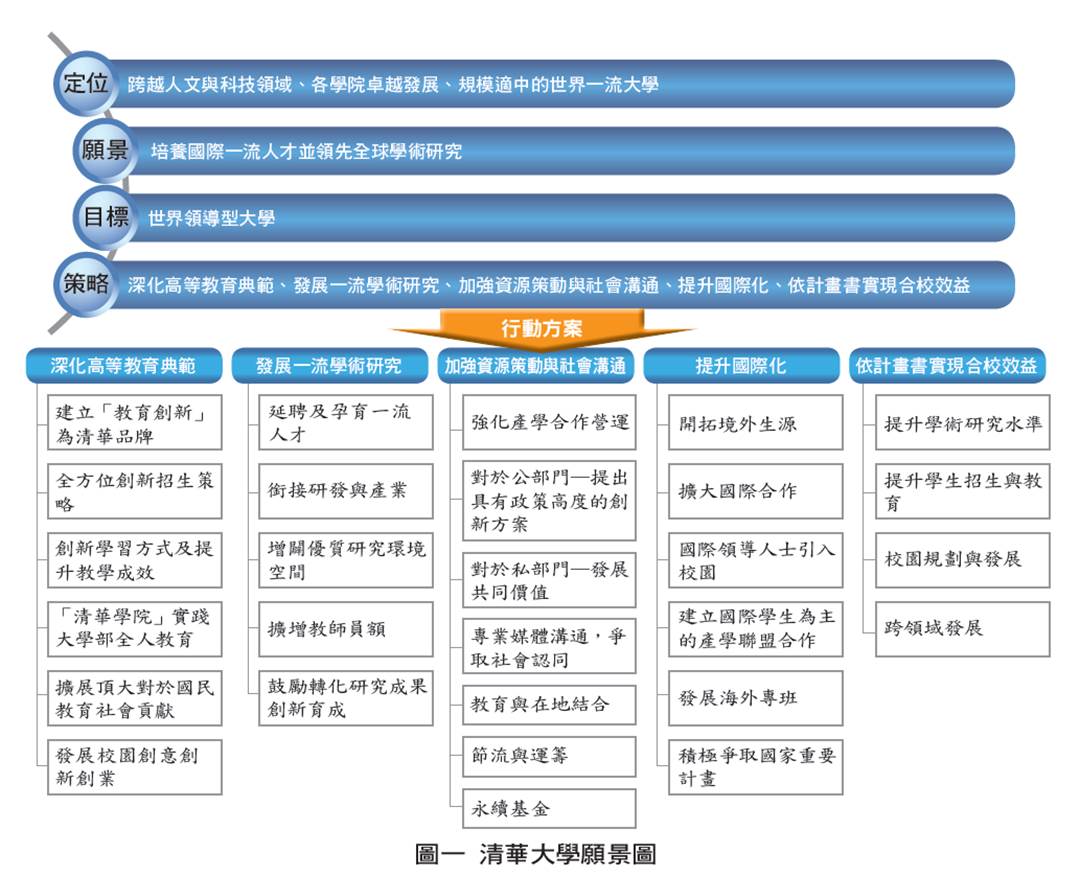This screenshot has height=876, width=1080.
Task: Click the 建立國際學生為主的產學聯盟合作 box
Action: click(756, 629)
